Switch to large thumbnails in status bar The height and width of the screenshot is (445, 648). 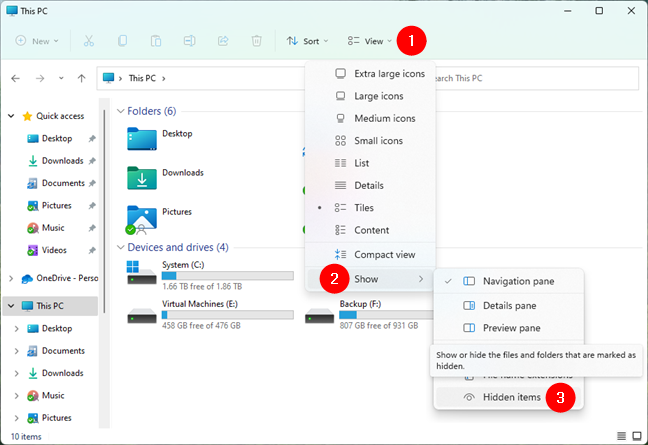click(637, 436)
